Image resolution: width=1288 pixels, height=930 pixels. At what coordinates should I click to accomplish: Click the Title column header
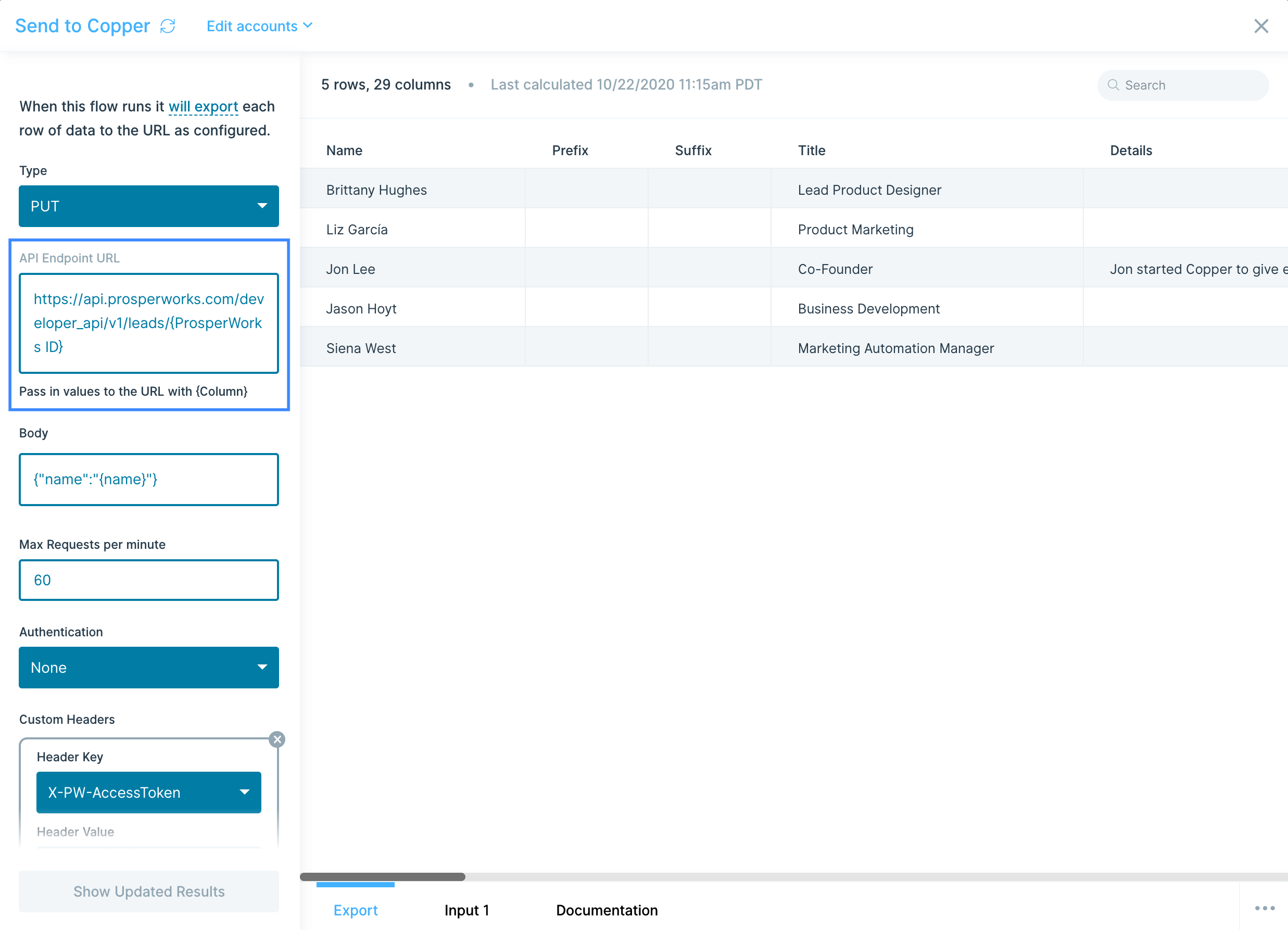[x=812, y=150]
